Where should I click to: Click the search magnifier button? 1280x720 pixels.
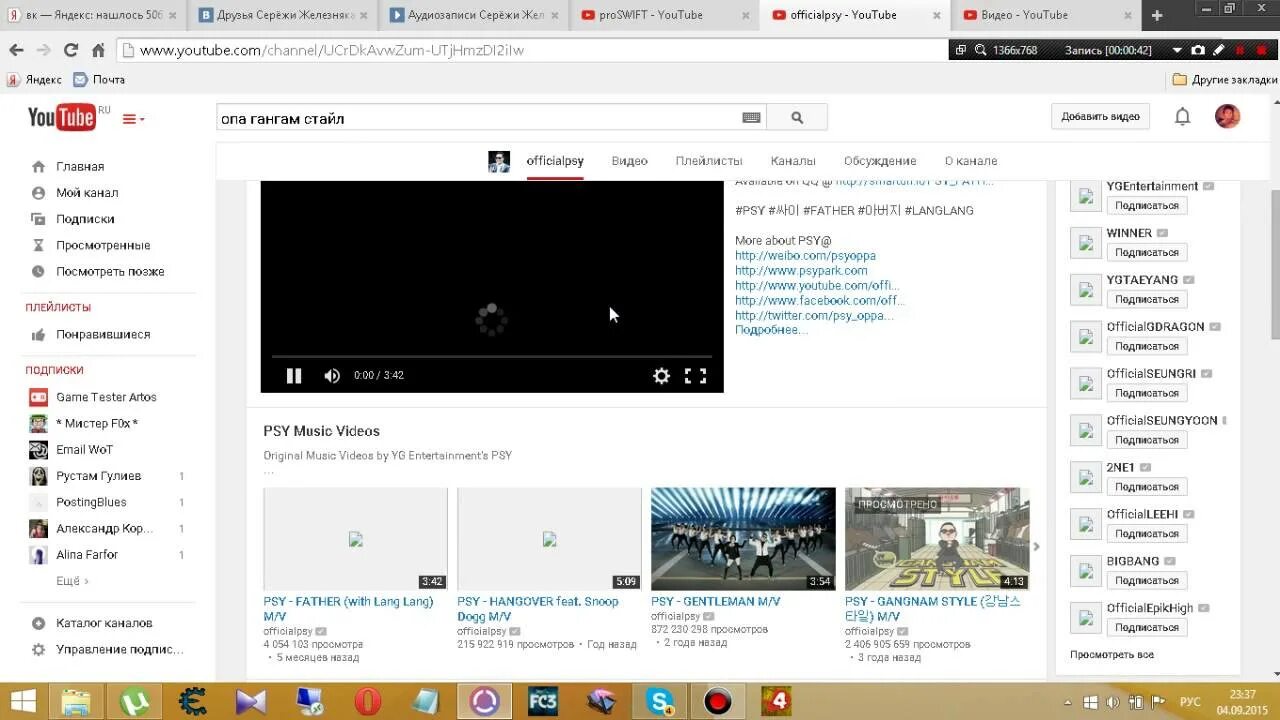tap(797, 118)
